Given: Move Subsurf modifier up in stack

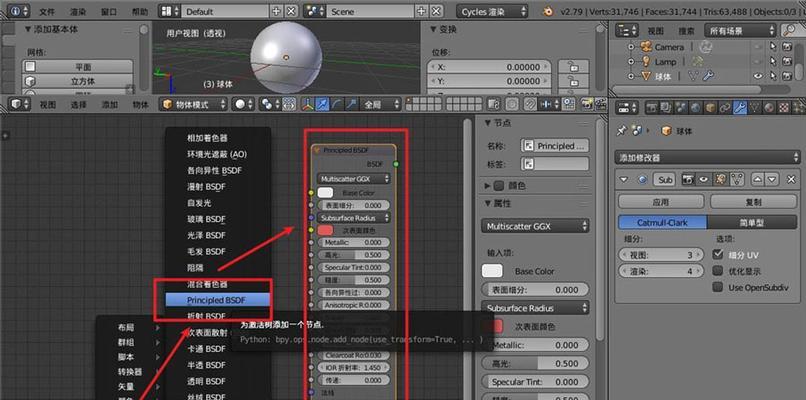Looking at the screenshot, I should point(757,179).
